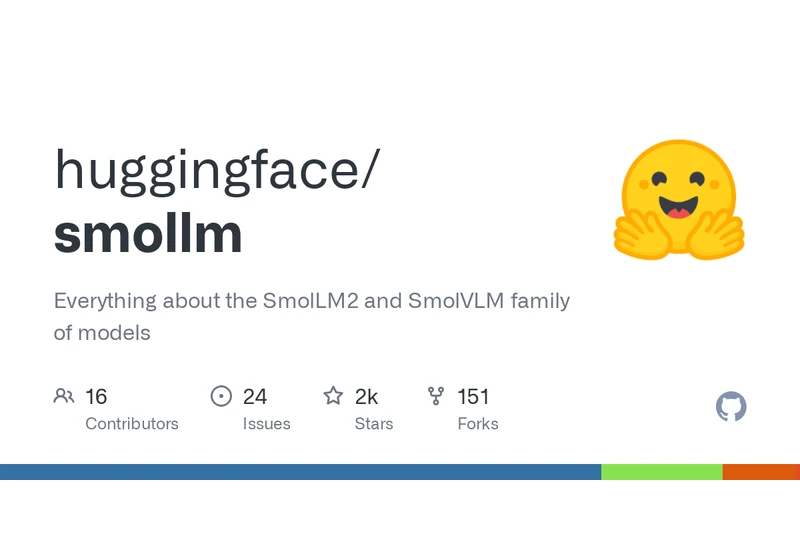Open the smollm repository title
This screenshot has height=560, width=800.
(x=148, y=234)
